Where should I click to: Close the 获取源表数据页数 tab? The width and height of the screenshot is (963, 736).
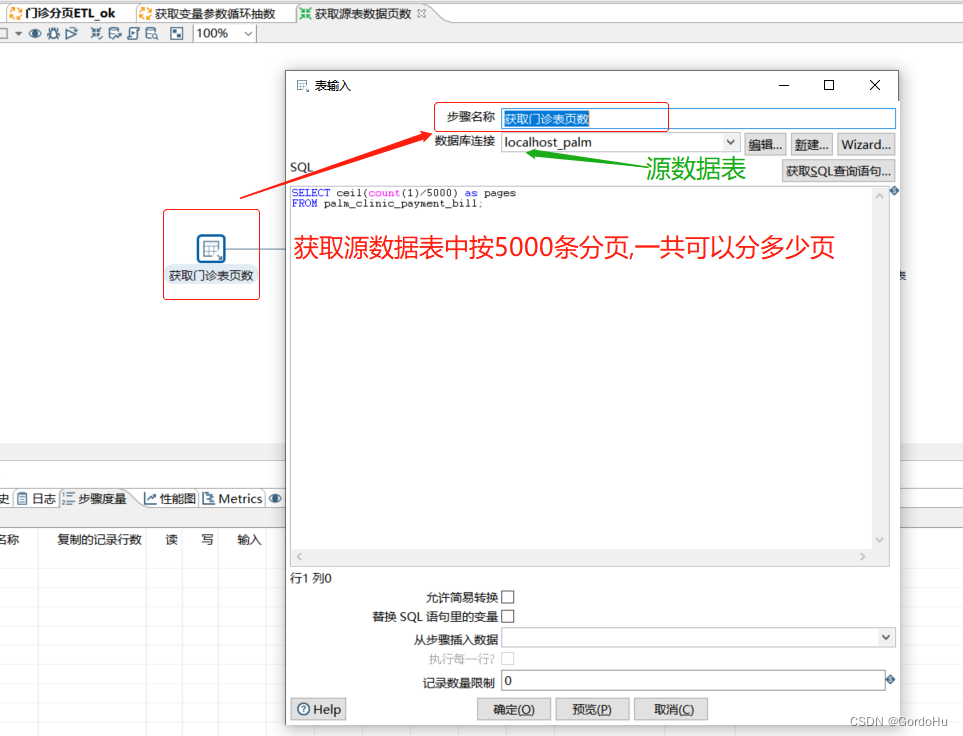(x=421, y=14)
